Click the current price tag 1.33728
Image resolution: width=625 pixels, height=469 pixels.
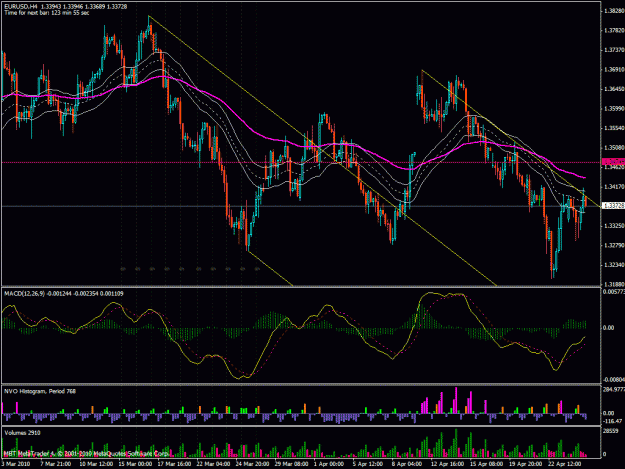tap(613, 206)
